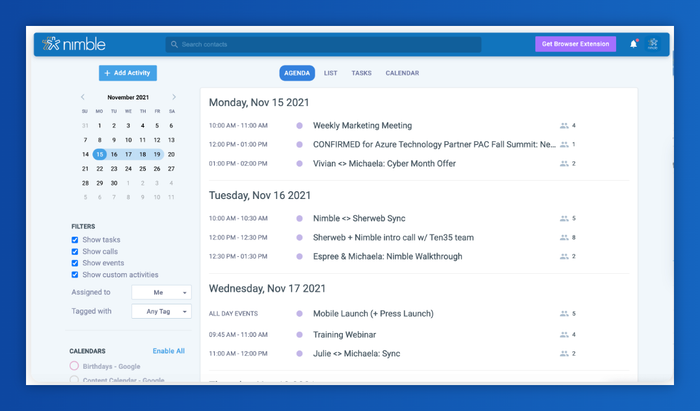Open Julie <> Michaela: Sync event

[356, 354]
